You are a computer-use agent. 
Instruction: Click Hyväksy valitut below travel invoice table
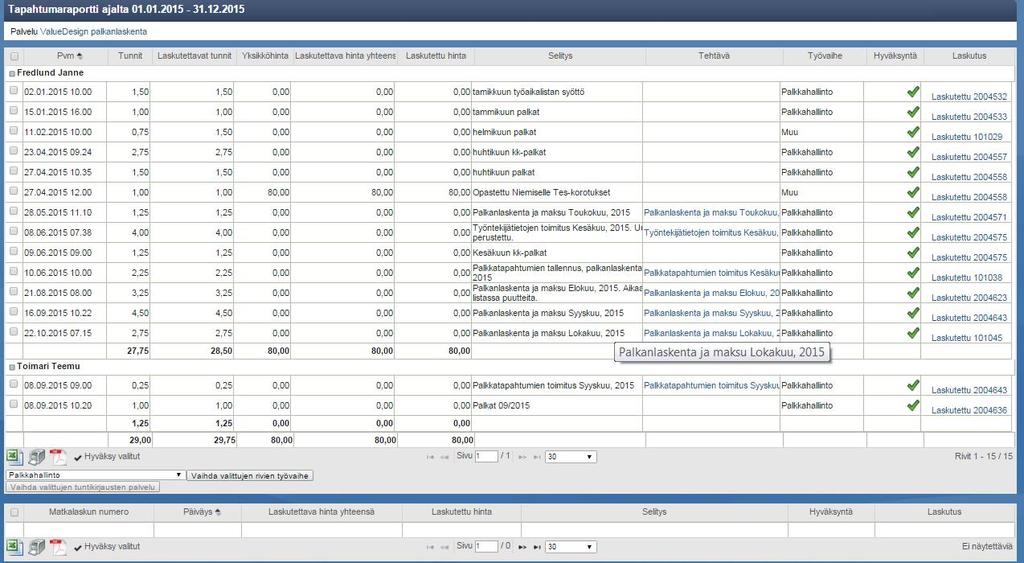[107, 547]
